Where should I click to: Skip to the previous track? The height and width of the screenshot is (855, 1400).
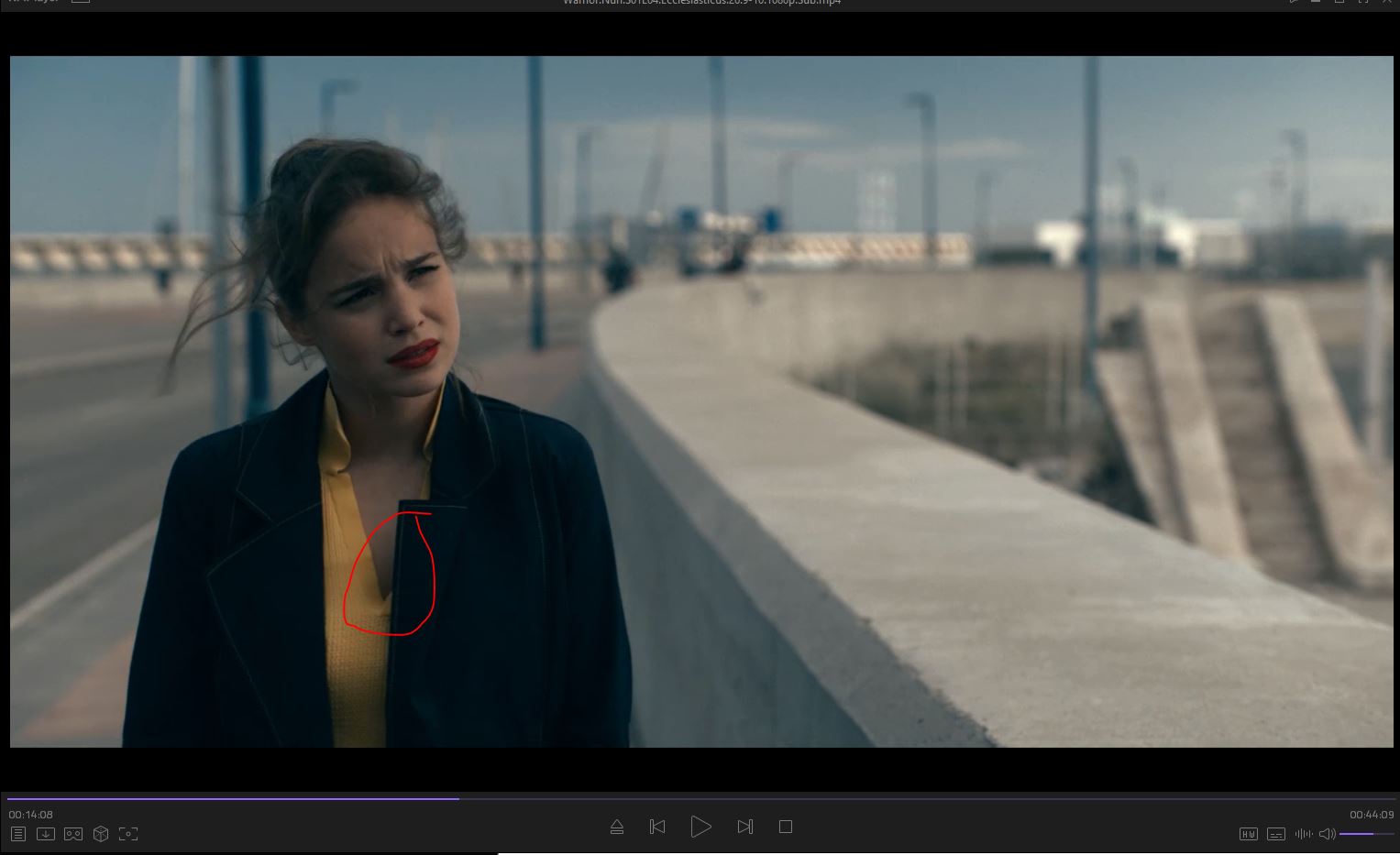click(x=657, y=827)
